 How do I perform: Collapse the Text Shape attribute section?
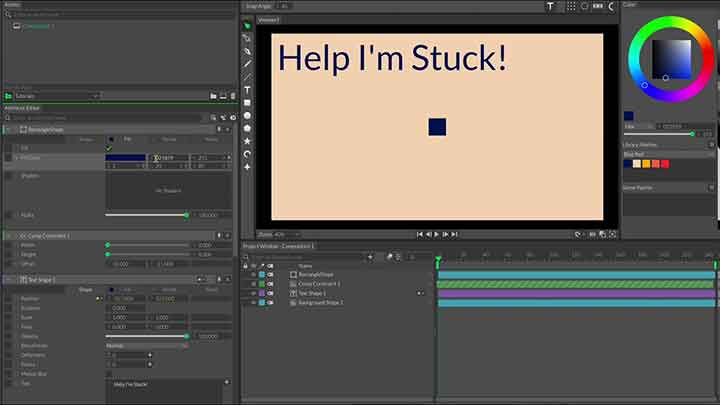click(x=8, y=280)
